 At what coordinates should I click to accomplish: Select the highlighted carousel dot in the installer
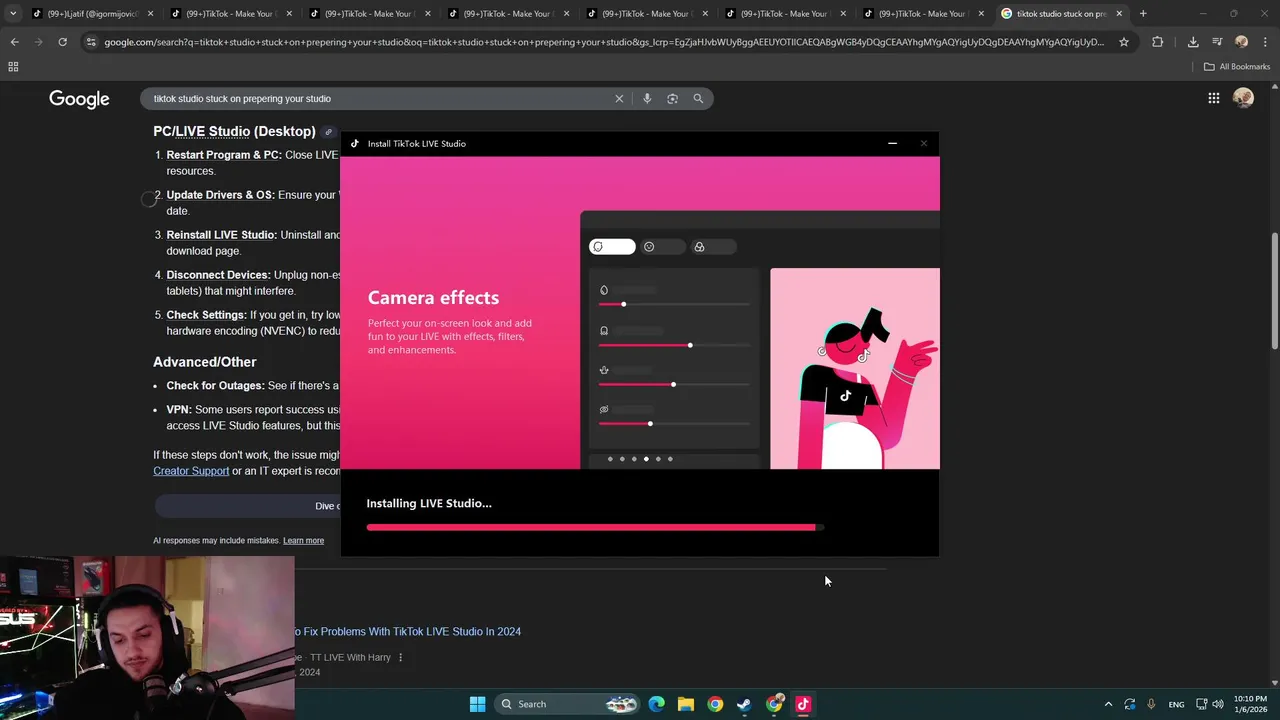646,459
